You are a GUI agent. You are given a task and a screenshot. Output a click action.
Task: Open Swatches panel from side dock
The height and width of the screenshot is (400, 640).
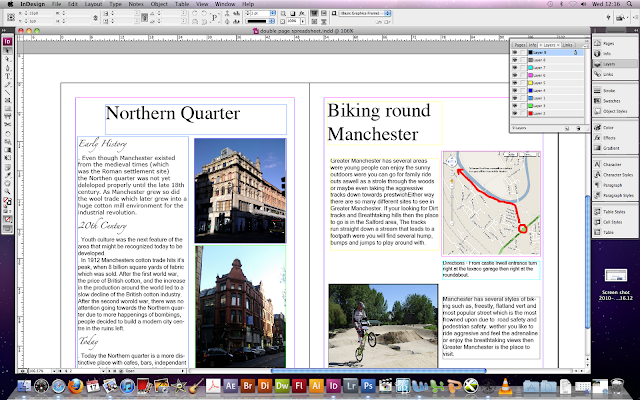tap(615, 101)
